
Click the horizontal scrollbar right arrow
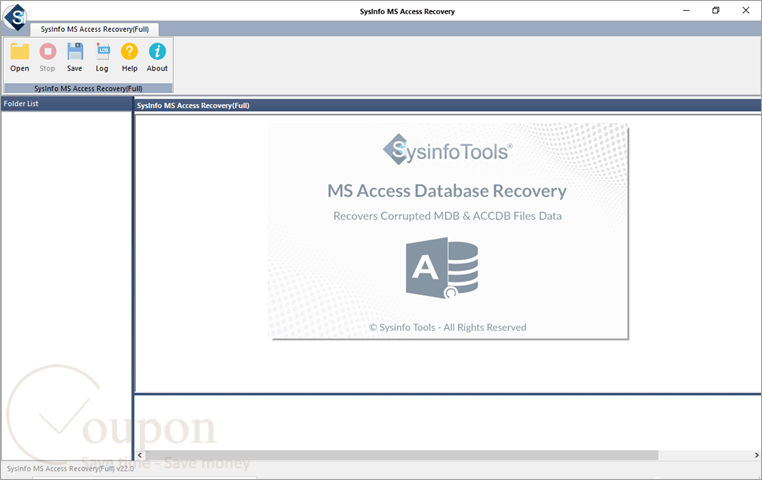pos(757,455)
